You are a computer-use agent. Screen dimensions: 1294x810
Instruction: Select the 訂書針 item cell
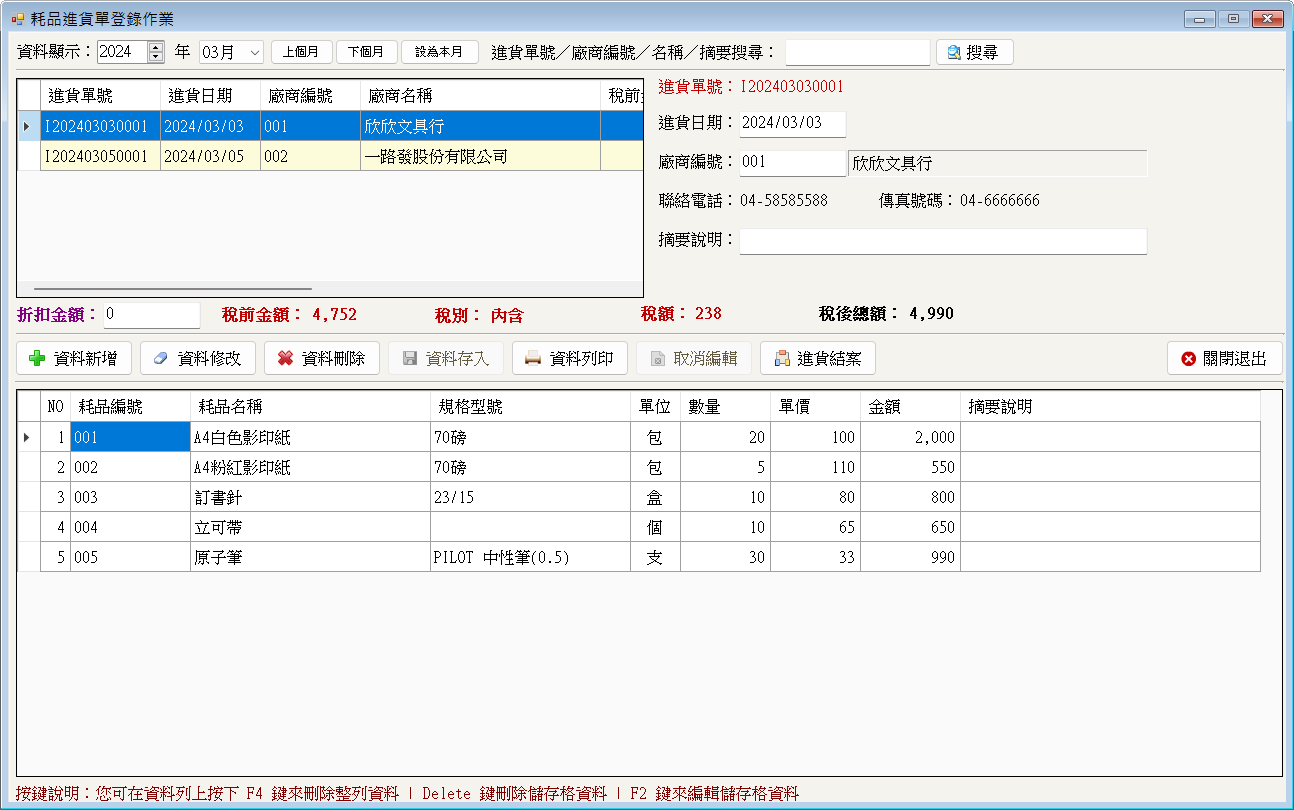[x=310, y=497]
